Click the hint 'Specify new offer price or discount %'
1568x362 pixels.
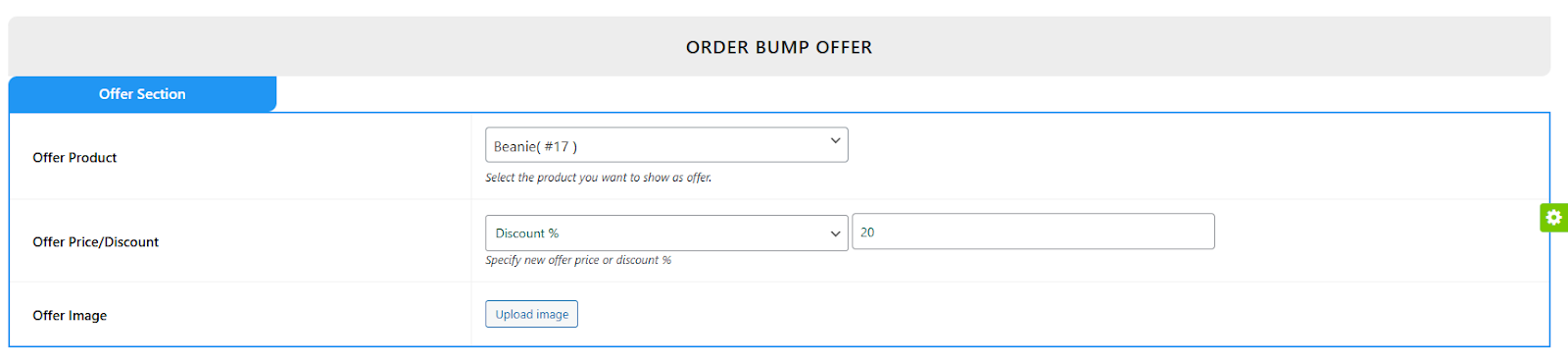click(x=578, y=260)
